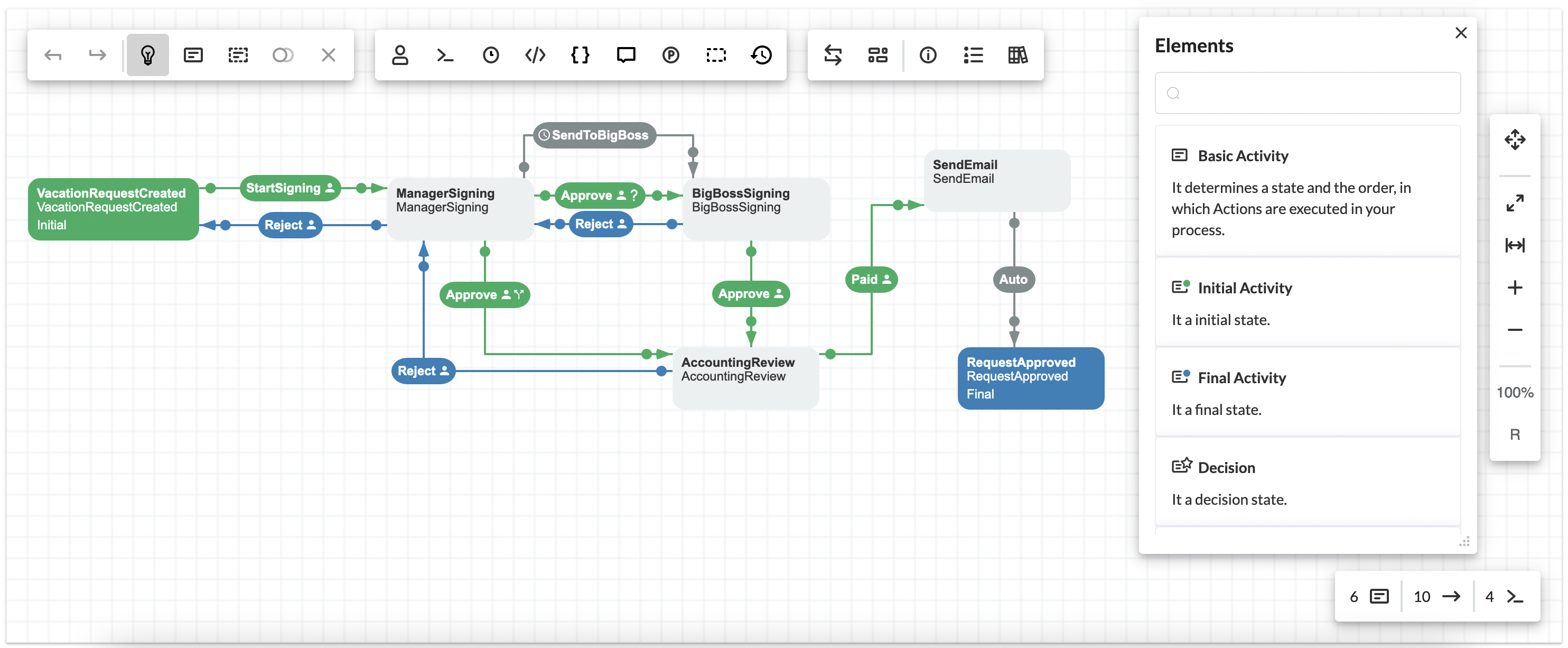This screenshot has width=1568, height=648.
Task: Open the library (books) panel
Action: 1018,55
